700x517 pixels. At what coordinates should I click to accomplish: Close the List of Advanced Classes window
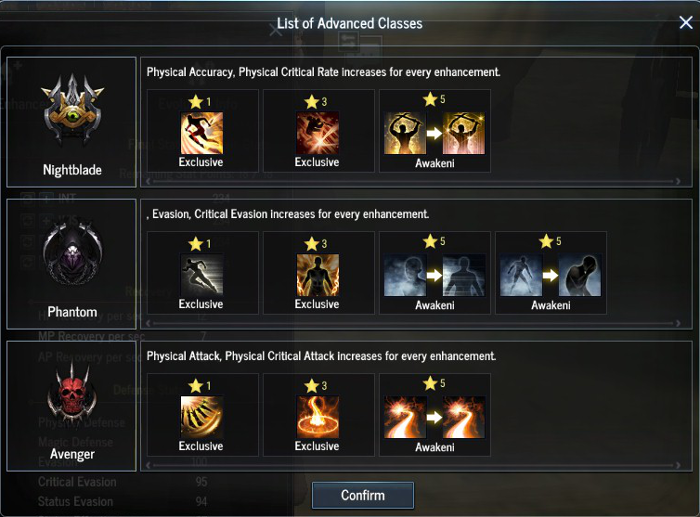pyautogui.click(x=686, y=22)
